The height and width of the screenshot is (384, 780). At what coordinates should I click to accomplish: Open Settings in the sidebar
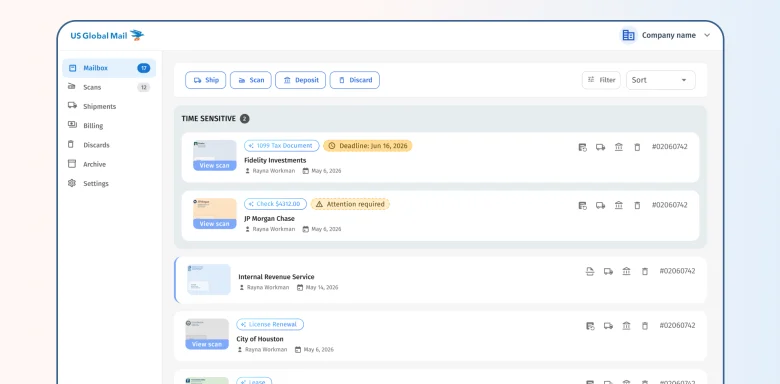[109, 184]
